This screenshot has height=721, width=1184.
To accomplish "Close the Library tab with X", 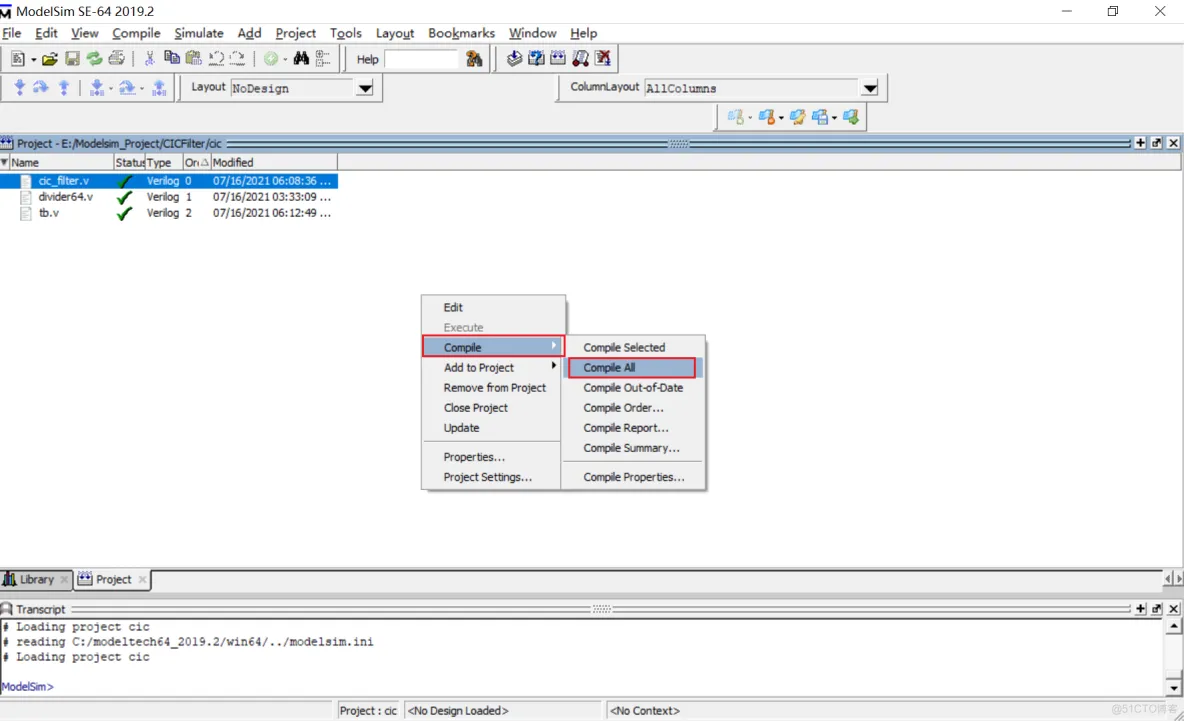I will [64, 579].
